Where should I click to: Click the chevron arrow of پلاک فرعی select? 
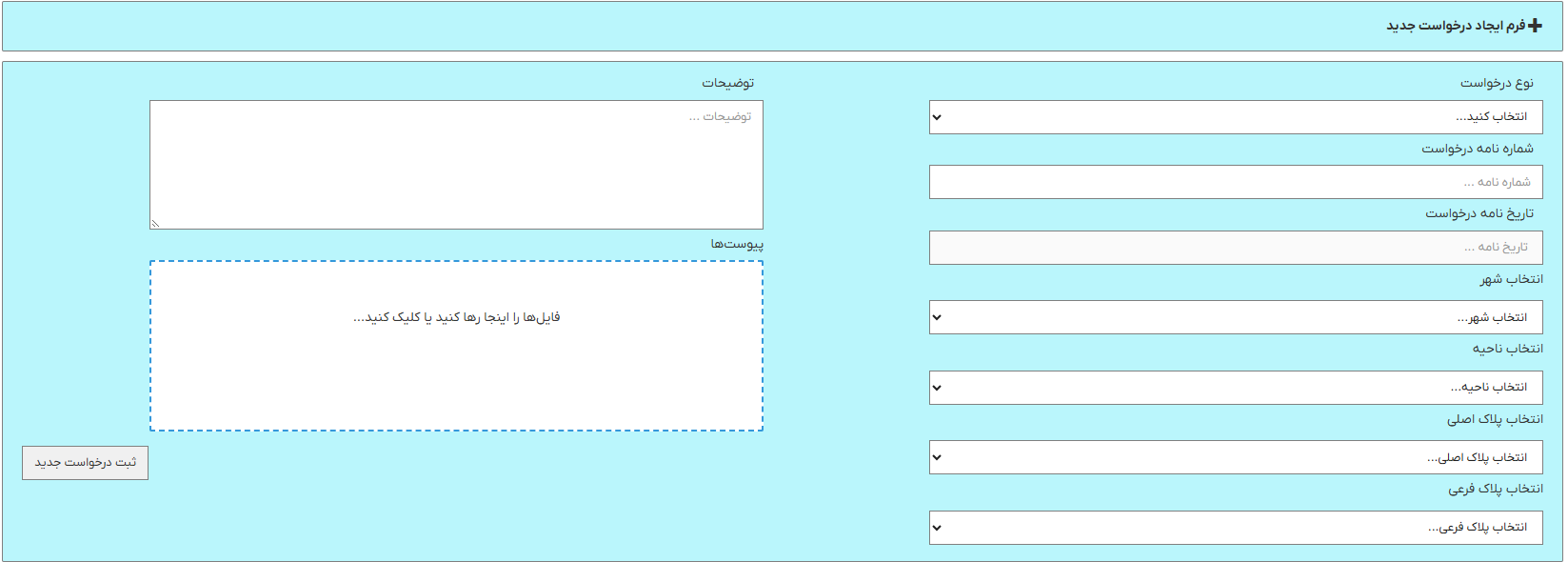click(x=937, y=528)
